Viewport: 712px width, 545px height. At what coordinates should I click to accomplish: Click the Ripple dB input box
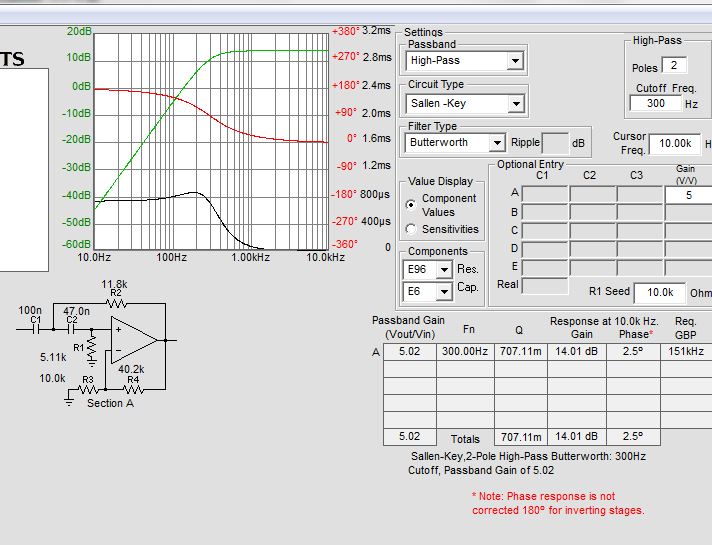point(554,143)
